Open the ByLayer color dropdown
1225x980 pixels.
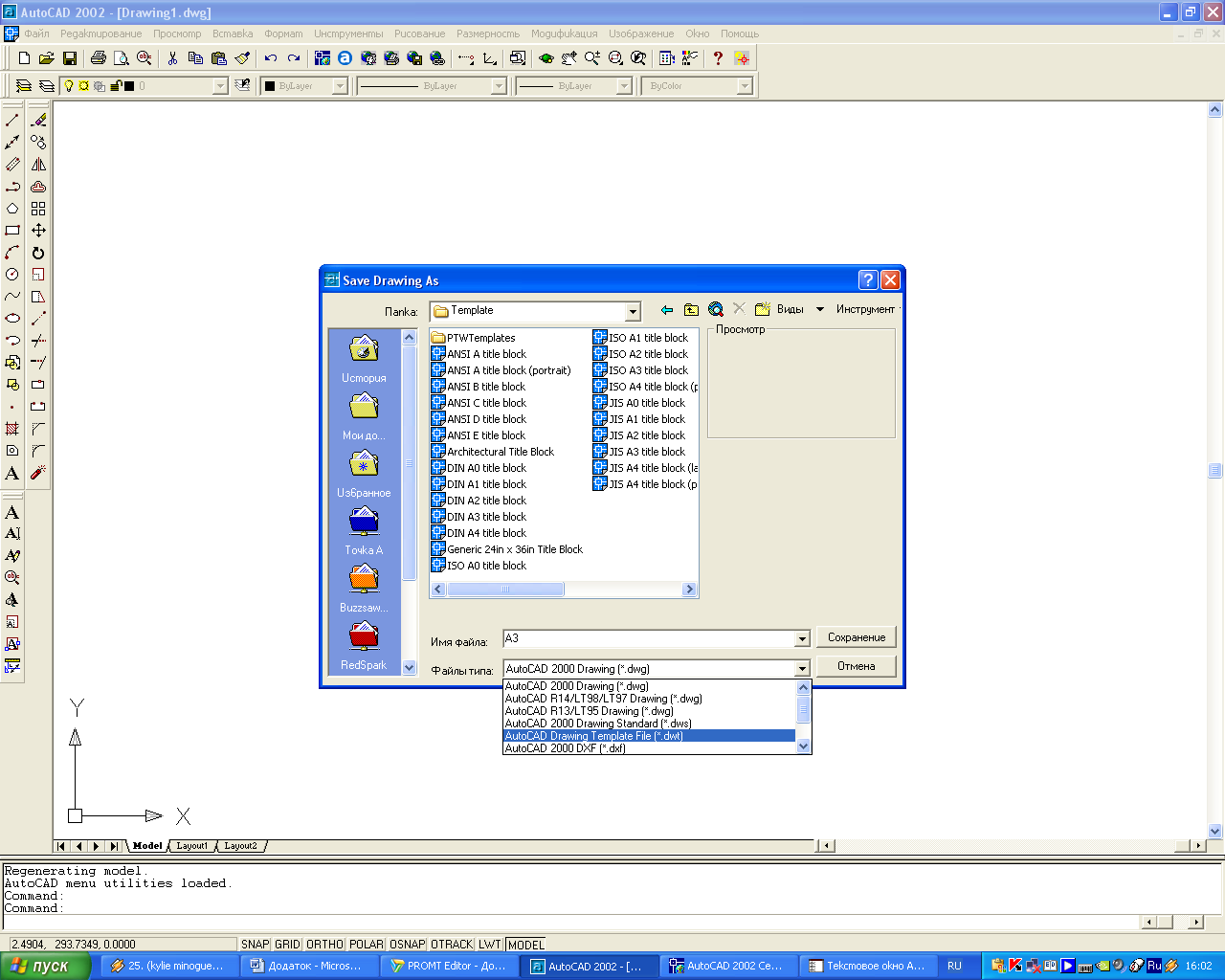[x=340, y=86]
